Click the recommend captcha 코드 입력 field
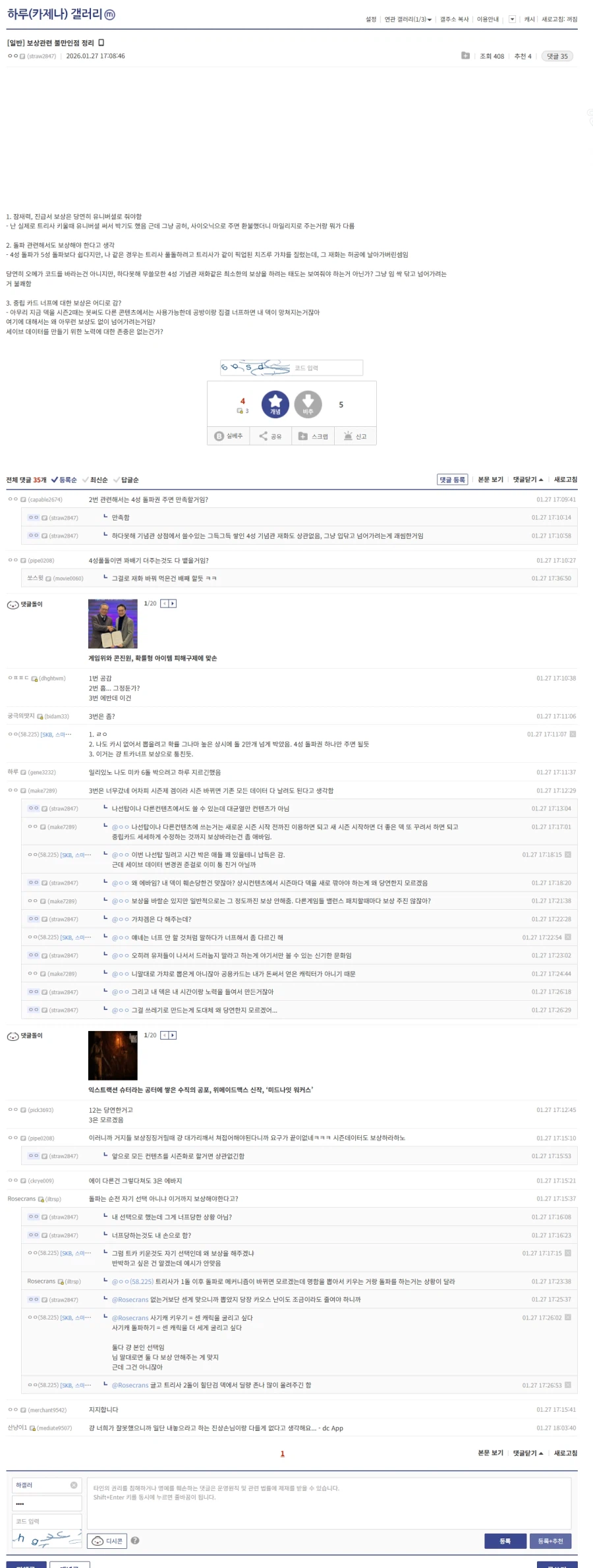The image size is (593, 1568). click(x=326, y=368)
